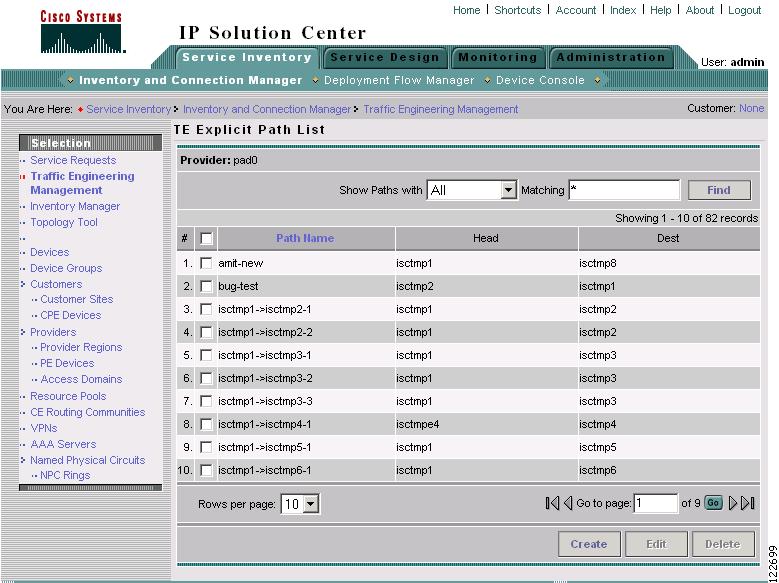This screenshot has width=779, height=583.
Task: Select row isctmp1->isctmp3-2 checkbox
Action: (206, 378)
